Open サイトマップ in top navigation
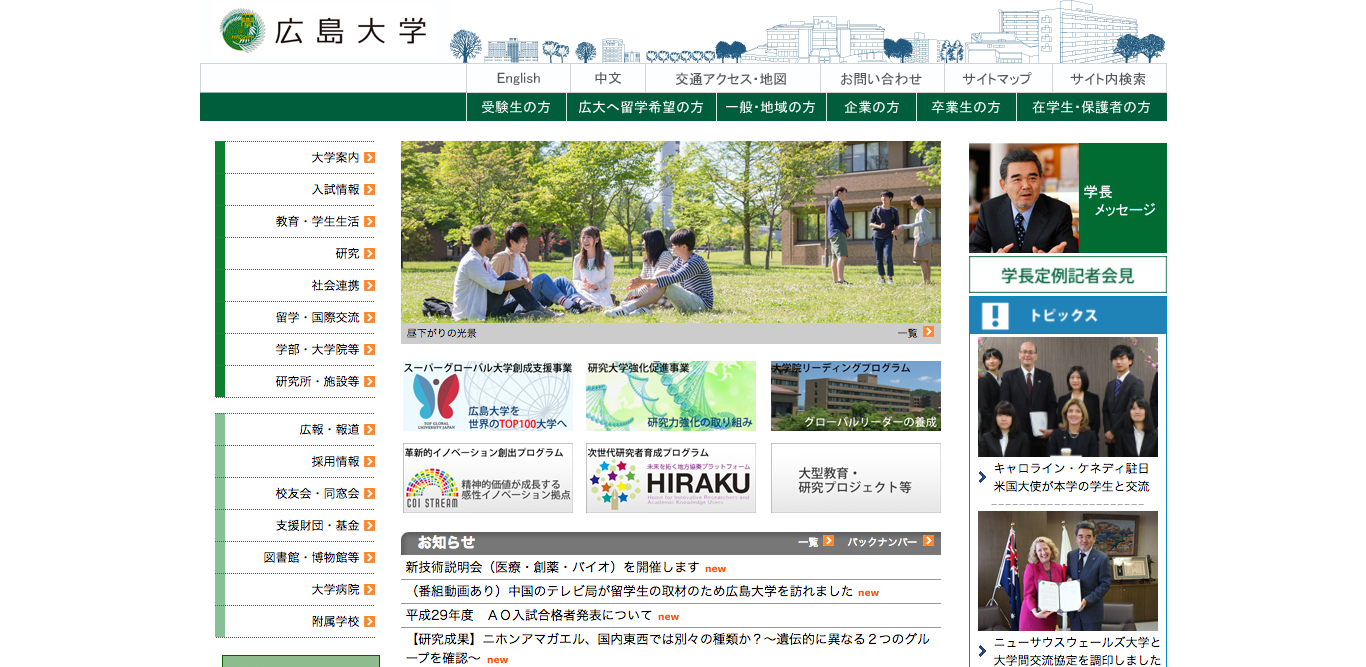The width and height of the screenshot is (1366, 667). pos(998,79)
